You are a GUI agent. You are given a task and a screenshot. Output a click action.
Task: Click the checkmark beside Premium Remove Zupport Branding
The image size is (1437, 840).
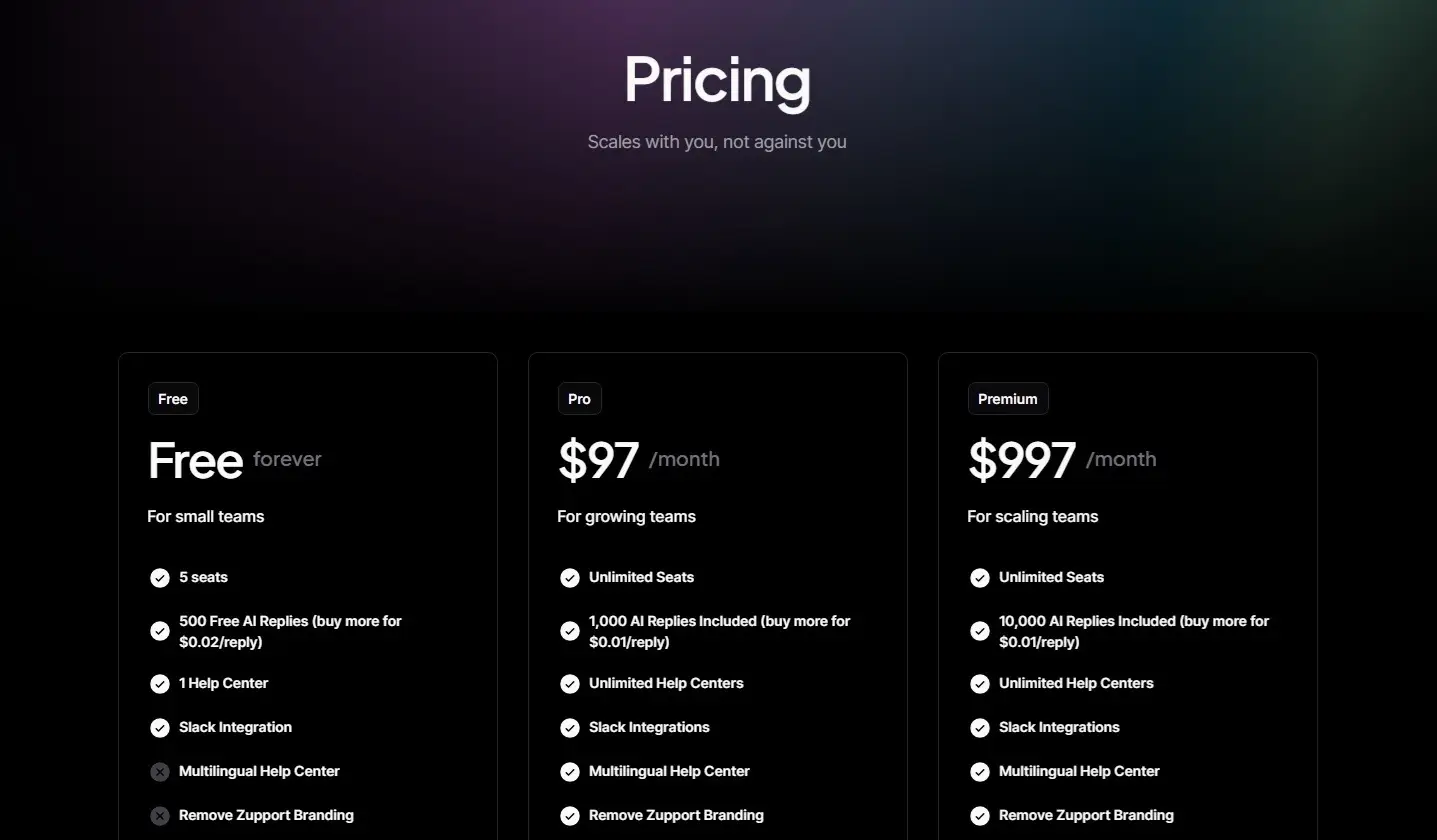pyautogui.click(x=979, y=816)
